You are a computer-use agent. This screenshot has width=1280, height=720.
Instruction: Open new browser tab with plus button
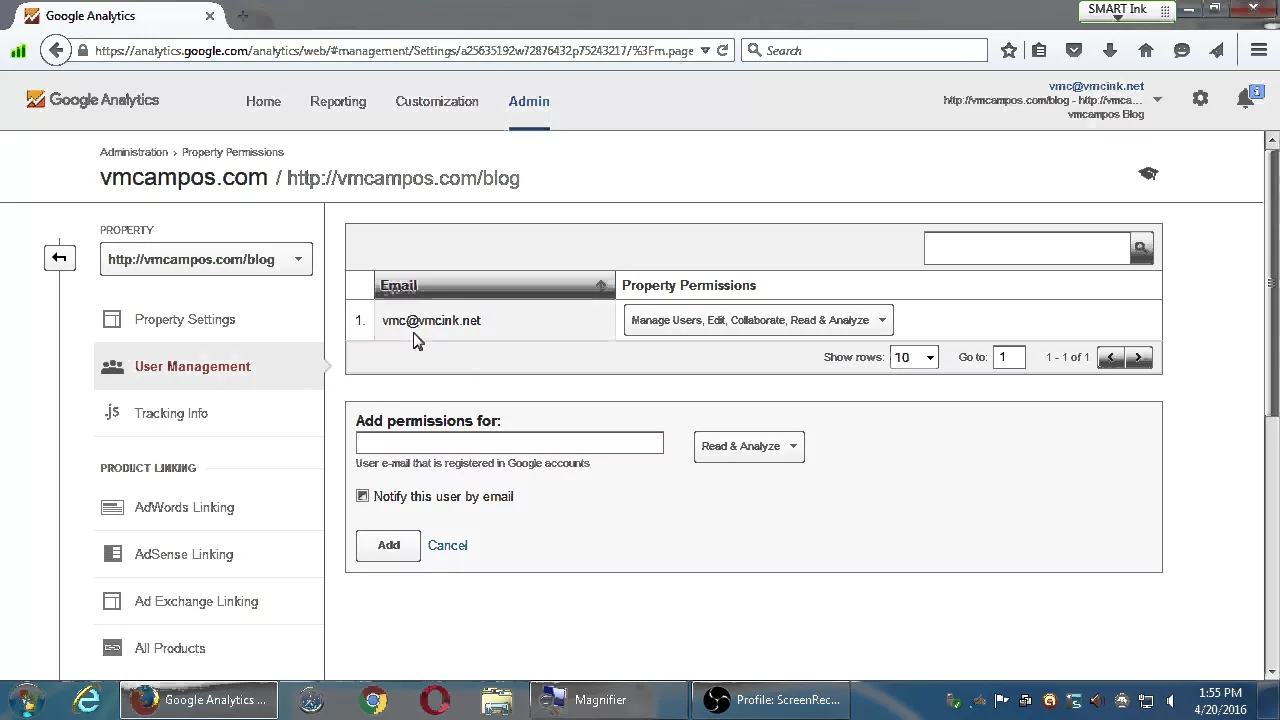243,16
